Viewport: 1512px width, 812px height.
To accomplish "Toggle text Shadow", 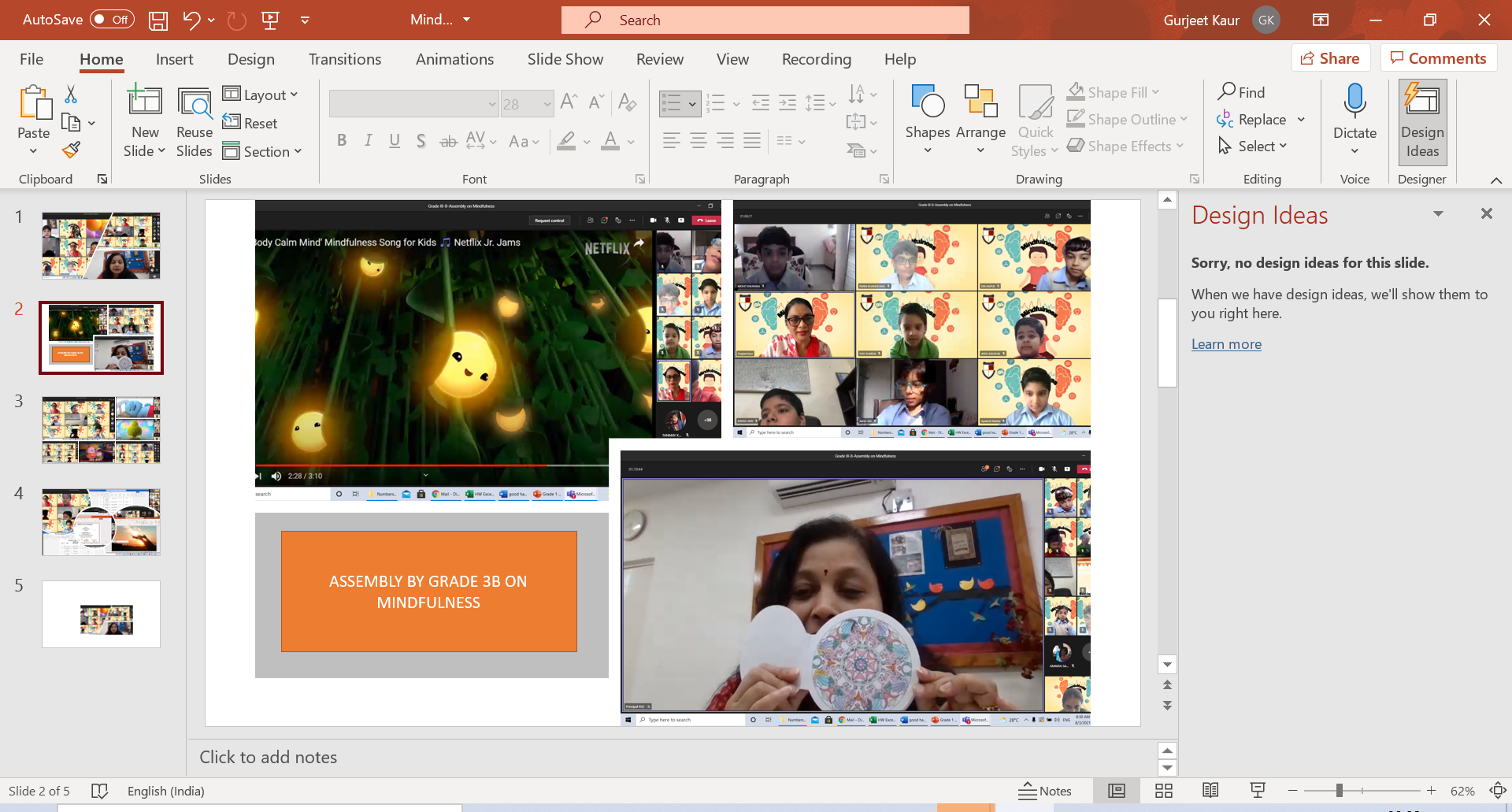I will [421, 141].
